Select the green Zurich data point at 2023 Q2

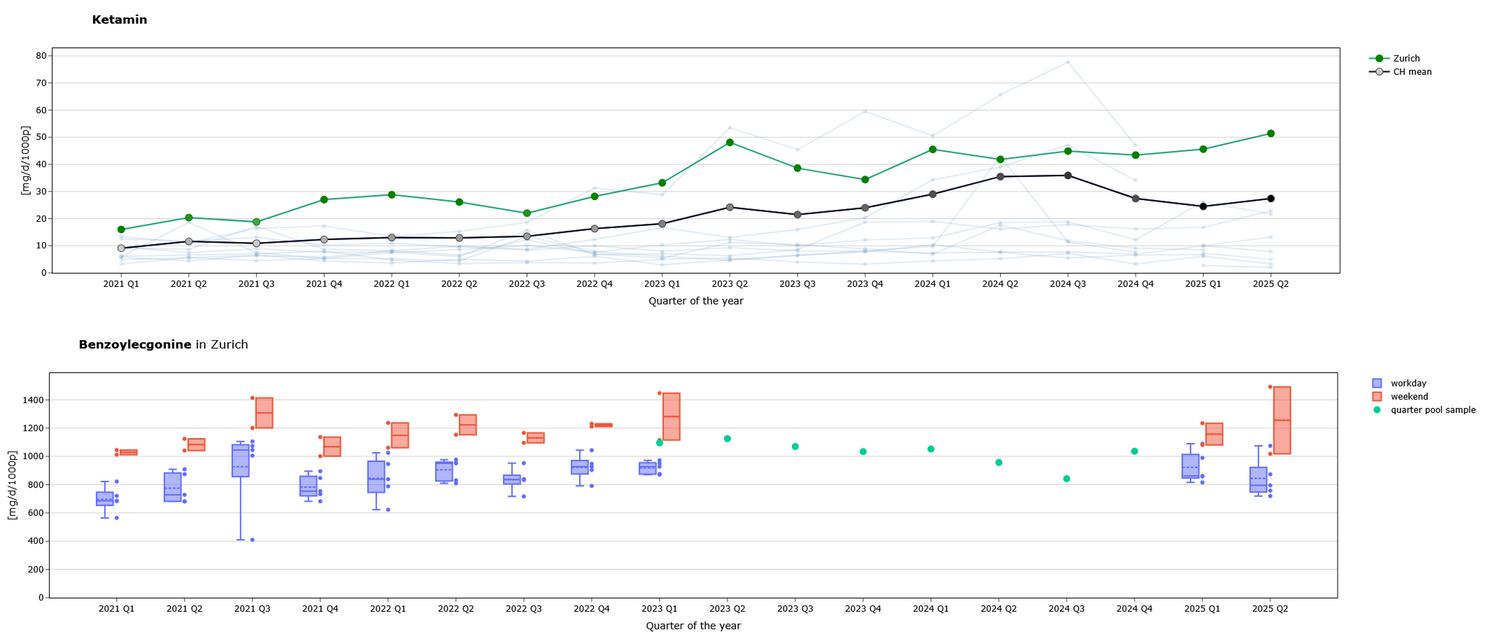click(730, 143)
